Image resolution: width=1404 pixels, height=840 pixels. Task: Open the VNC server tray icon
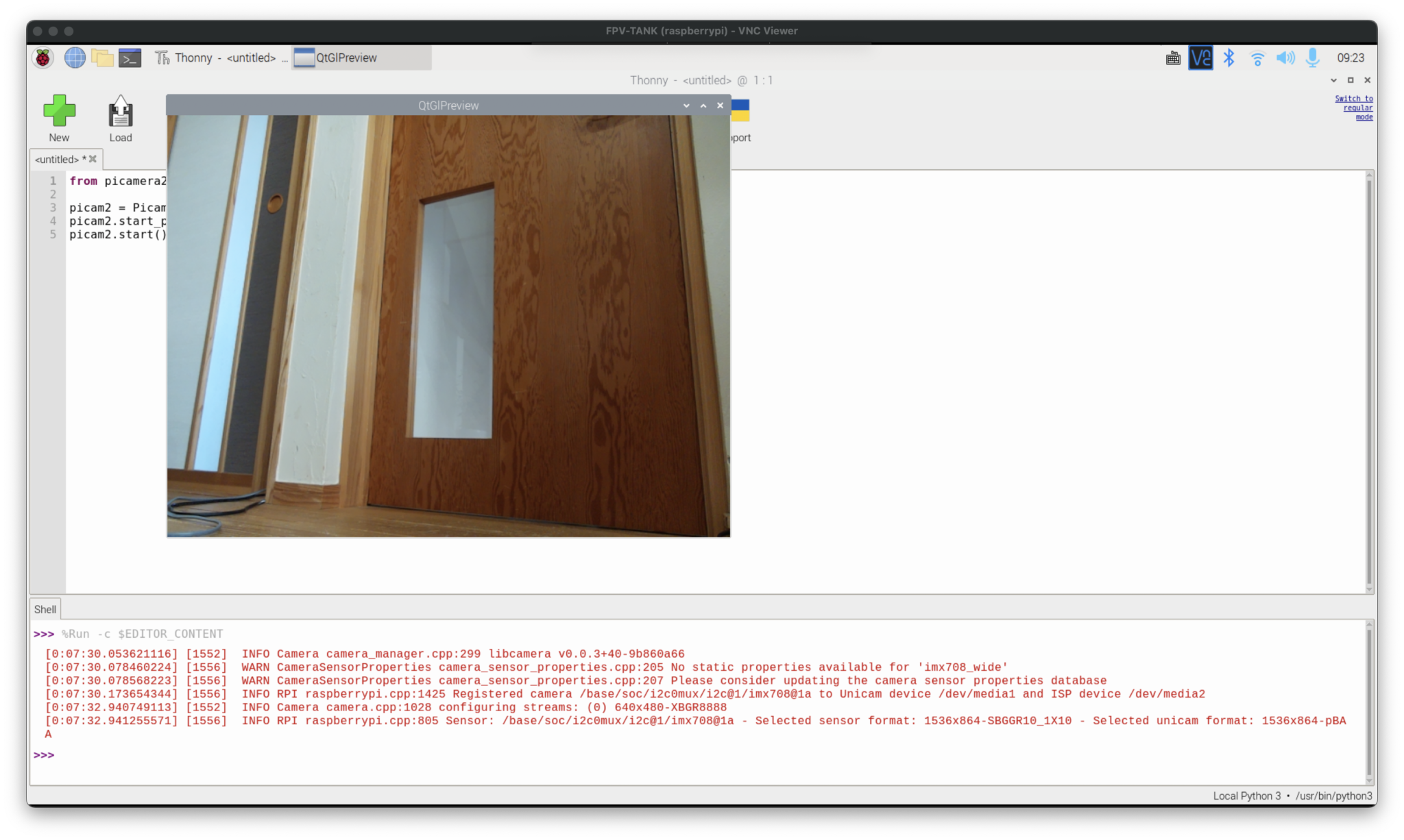point(1200,58)
